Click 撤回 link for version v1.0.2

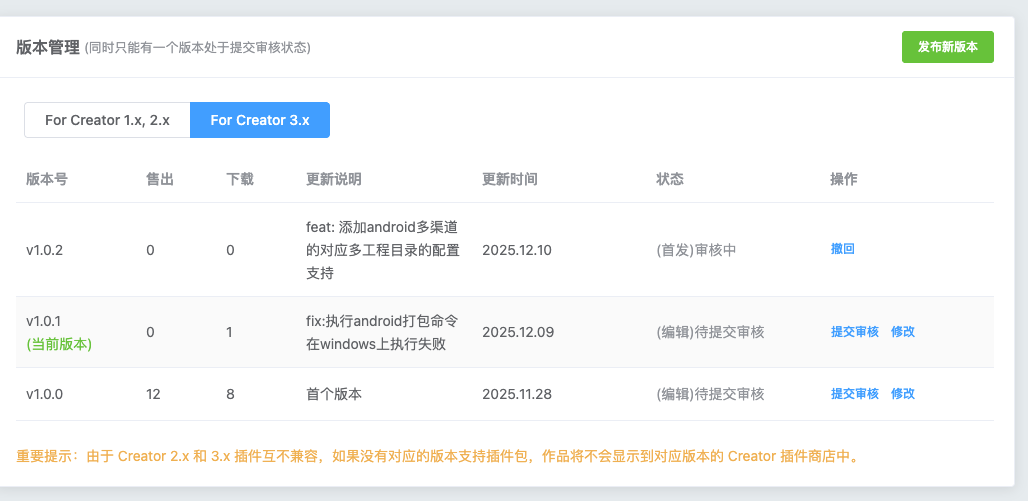tap(842, 249)
